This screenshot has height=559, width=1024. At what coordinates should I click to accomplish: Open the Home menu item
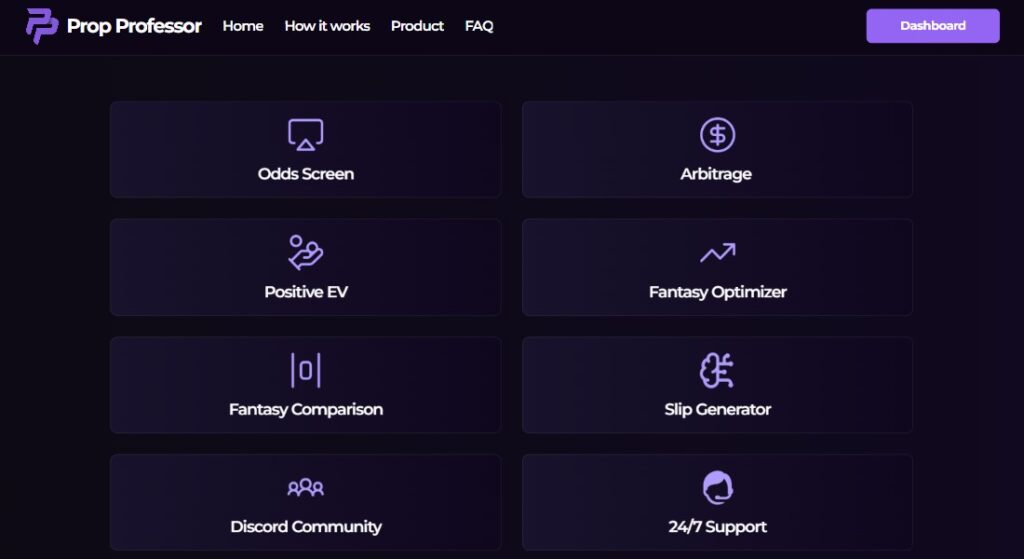[x=243, y=26]
